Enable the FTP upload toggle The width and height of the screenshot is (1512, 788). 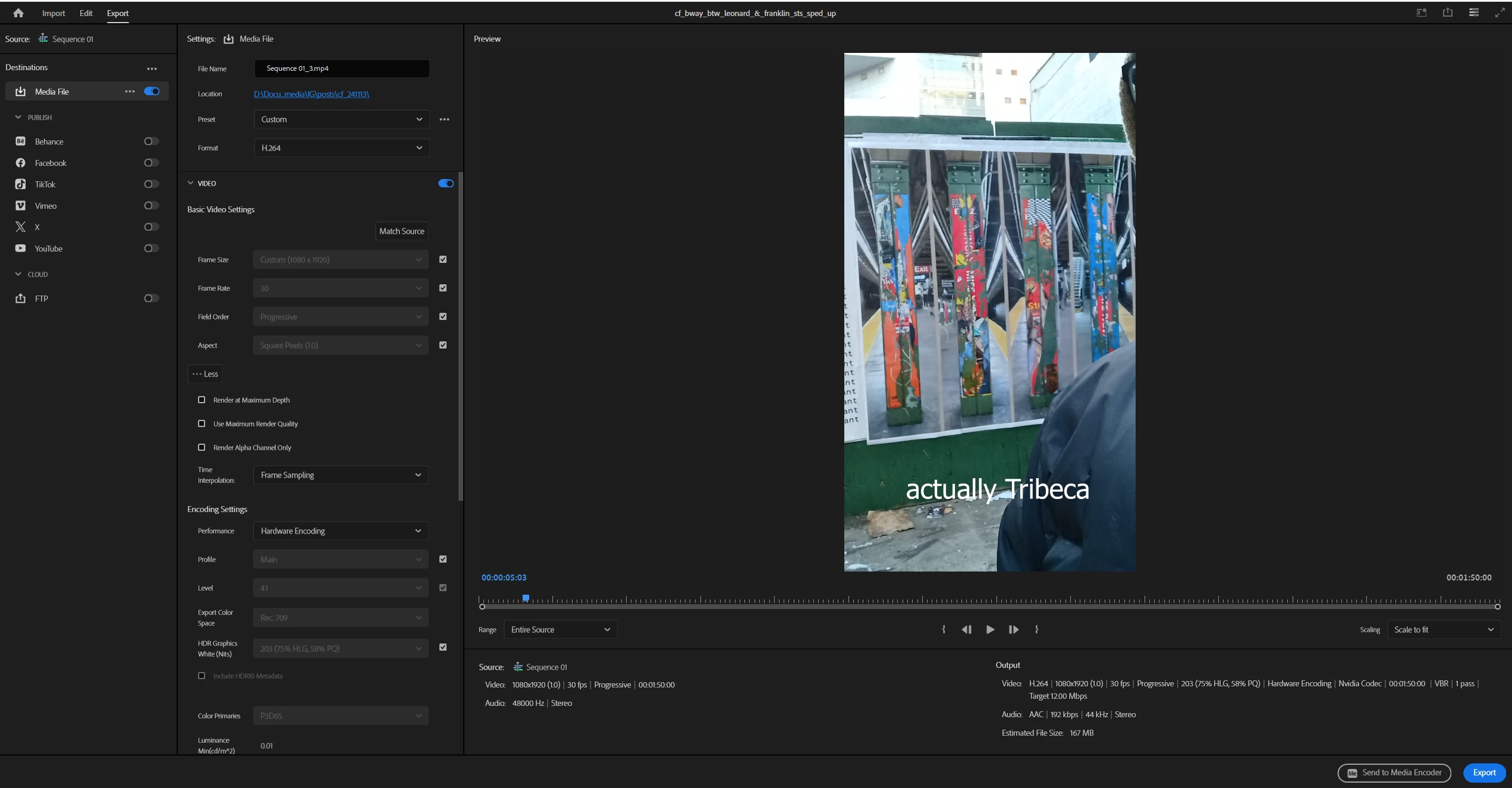click(152, 298)
